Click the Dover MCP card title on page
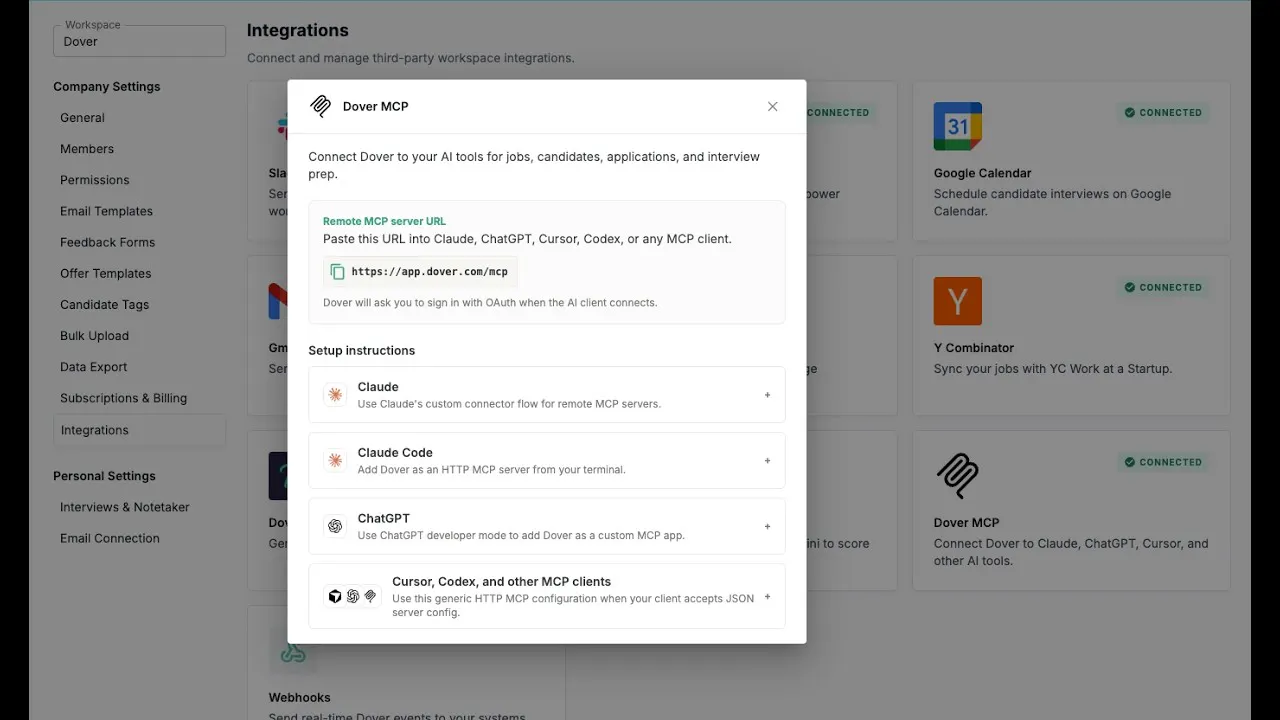This screenshot has height=720, width=1280. pyautogui.click(x=966, y=523)
